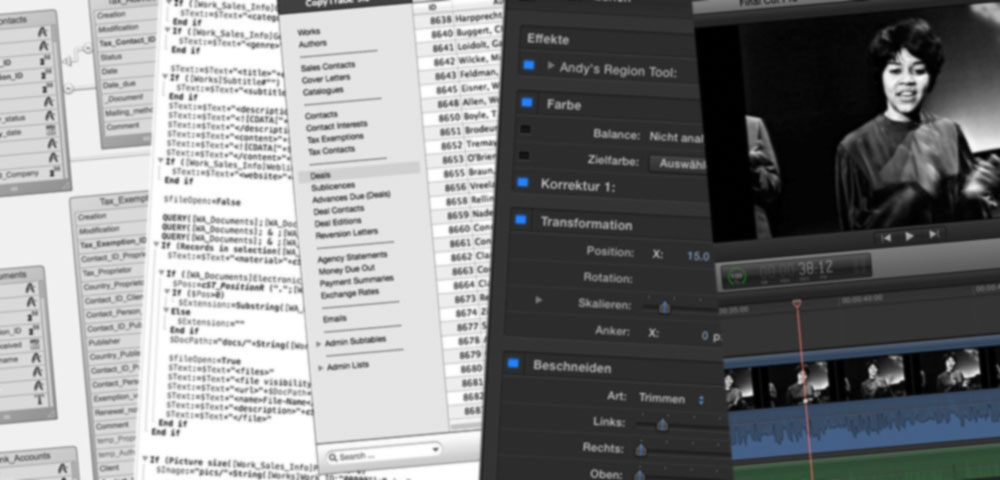
Task: Click the magnifier icon in the Search box
Action: click(333, 457)
